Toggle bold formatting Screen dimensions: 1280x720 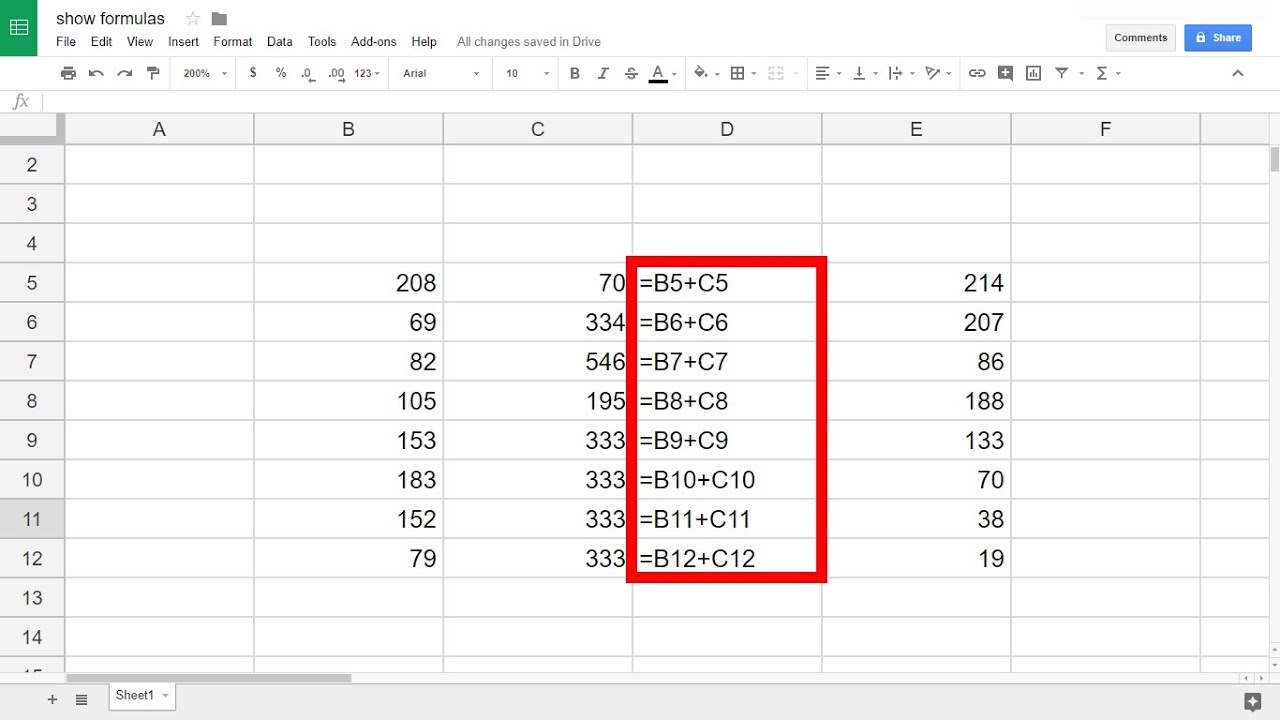click(575, 73)
